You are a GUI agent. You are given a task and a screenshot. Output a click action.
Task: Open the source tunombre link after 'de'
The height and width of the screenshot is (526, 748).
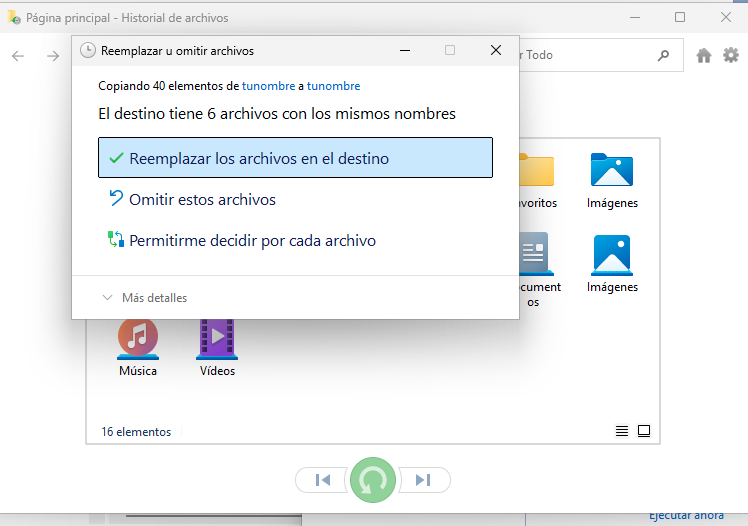(x=269, y=86)
